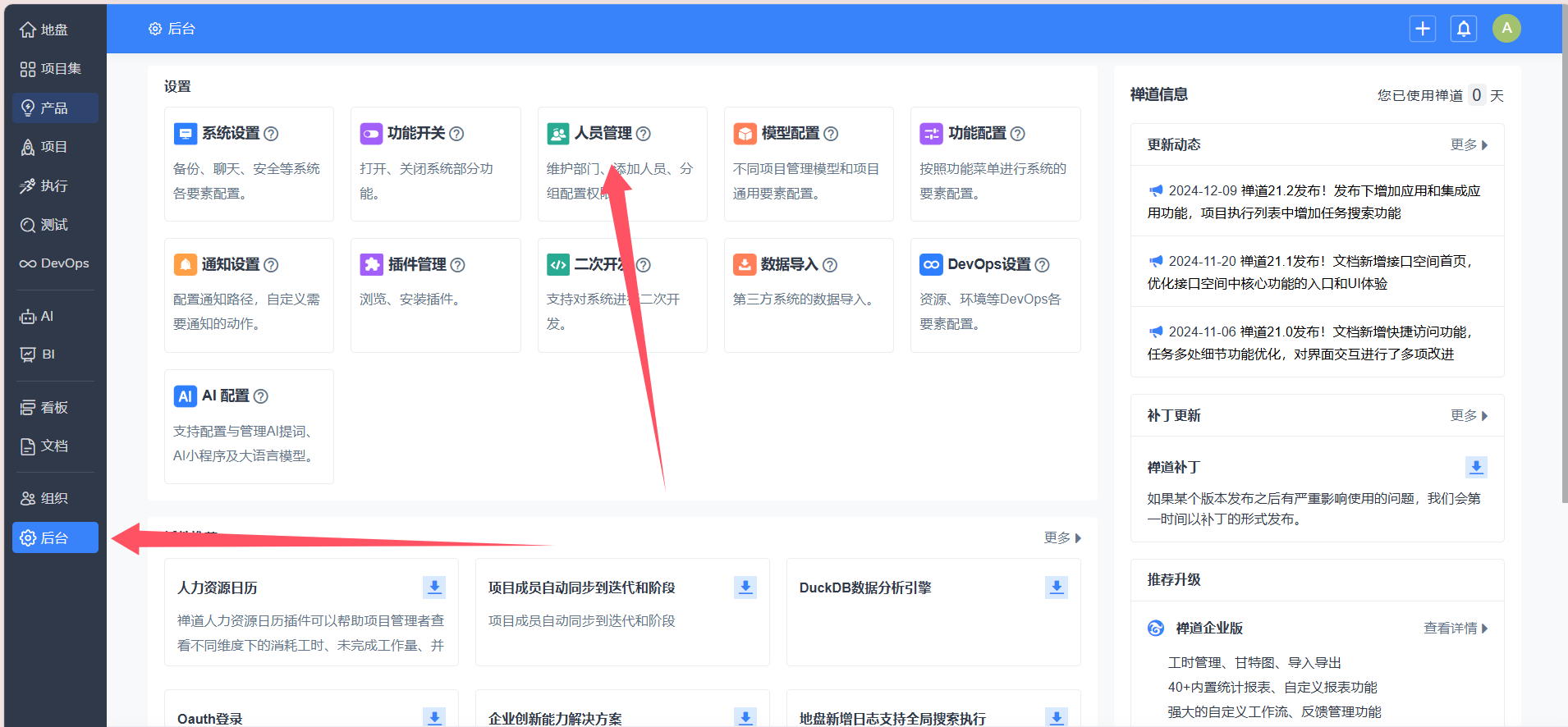Click the 数据导入 card icon
1568x727 pixels.
pos(745,264)
